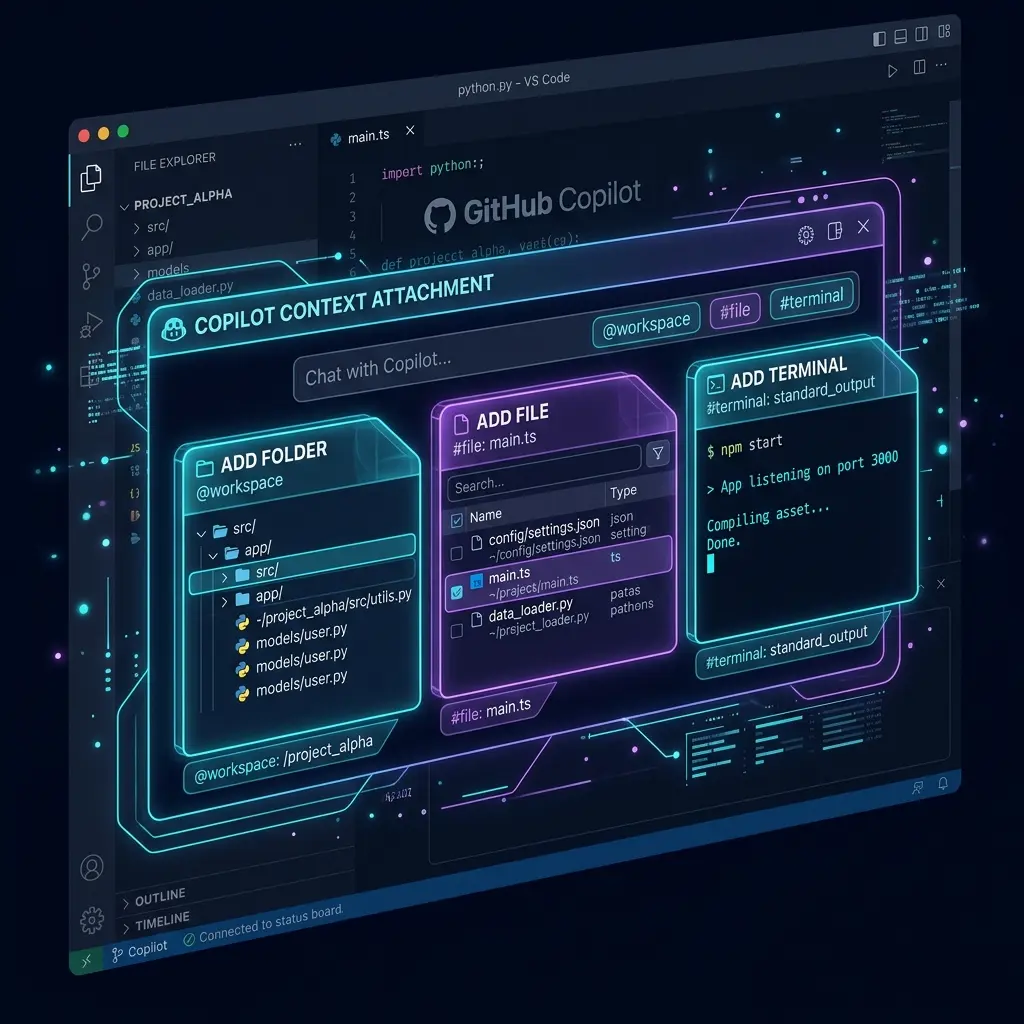The width and height of the screenshot is (1024, 1024).
Task: Click the filter funnel icon in Add File
Action: pos(658,453)
